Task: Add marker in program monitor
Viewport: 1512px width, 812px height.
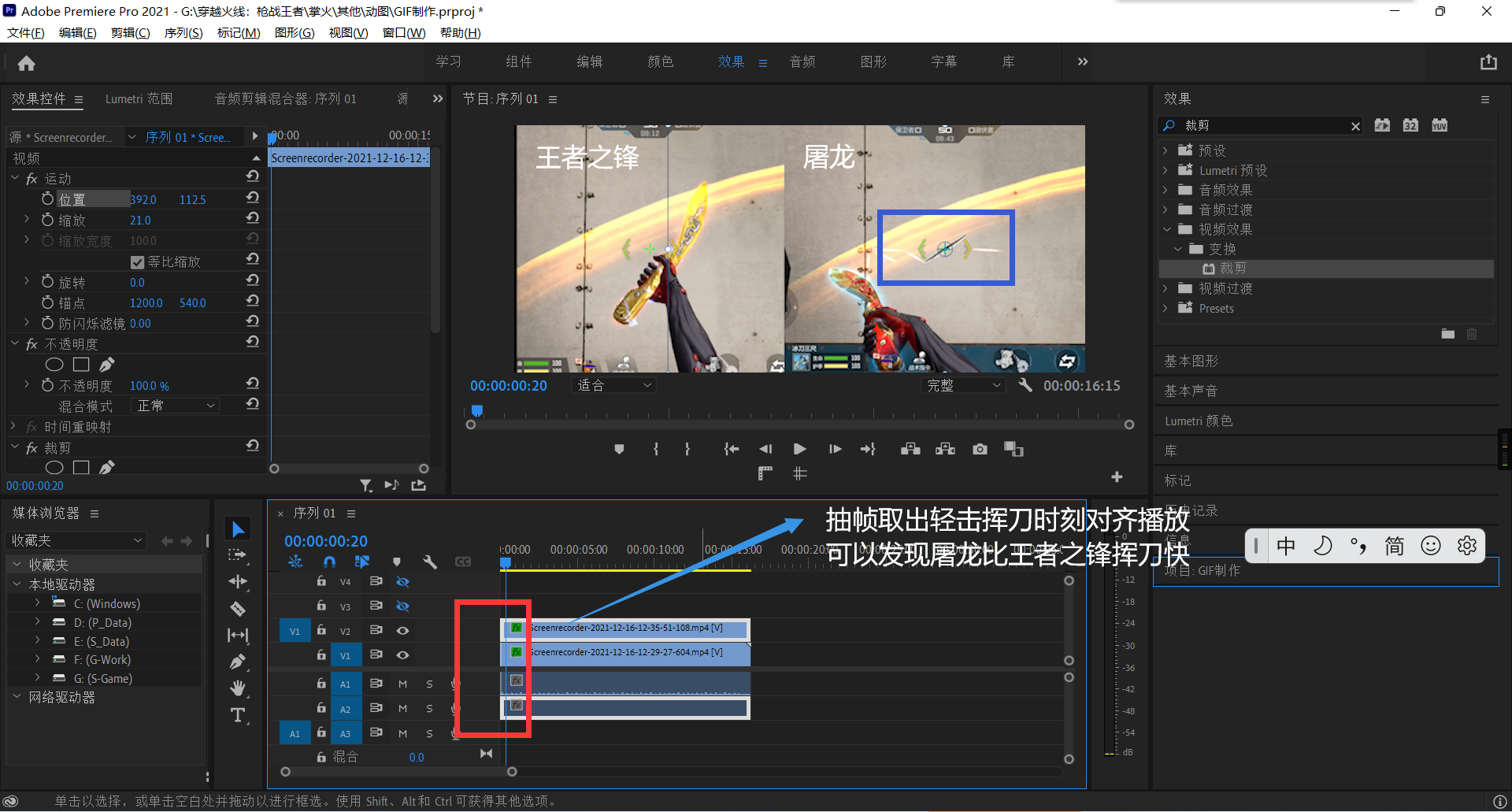Action: point(619,449)
